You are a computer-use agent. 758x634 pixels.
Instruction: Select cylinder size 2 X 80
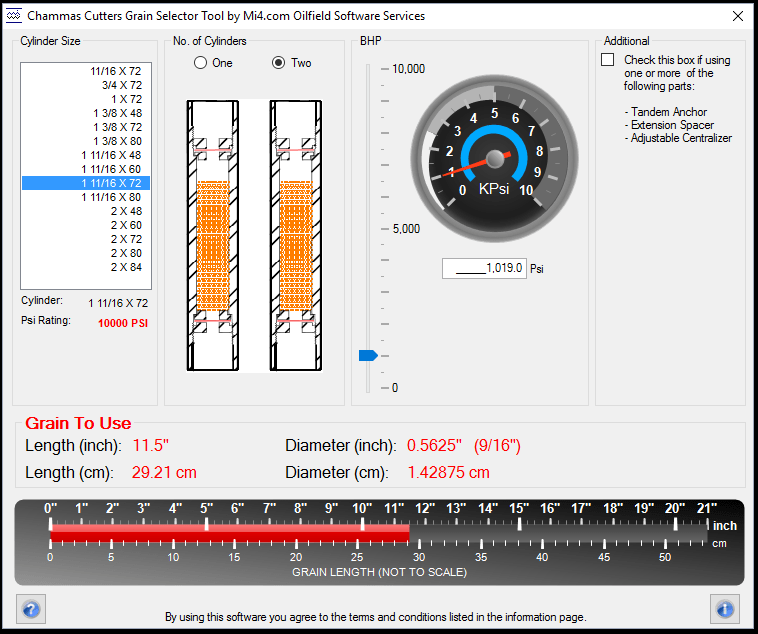[x=86, y=253]
